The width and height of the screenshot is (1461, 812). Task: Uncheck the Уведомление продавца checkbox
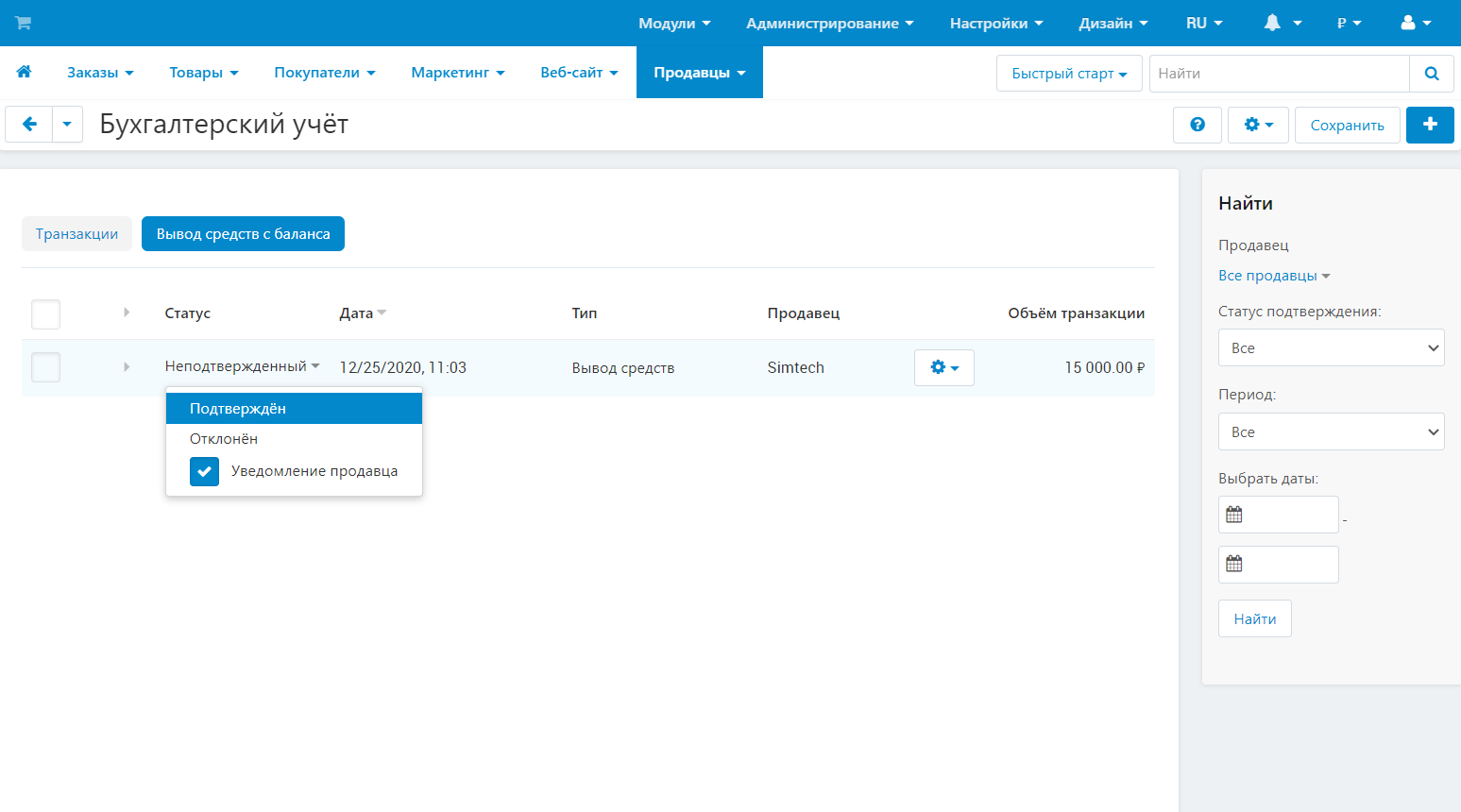click(x=204, y=471)
